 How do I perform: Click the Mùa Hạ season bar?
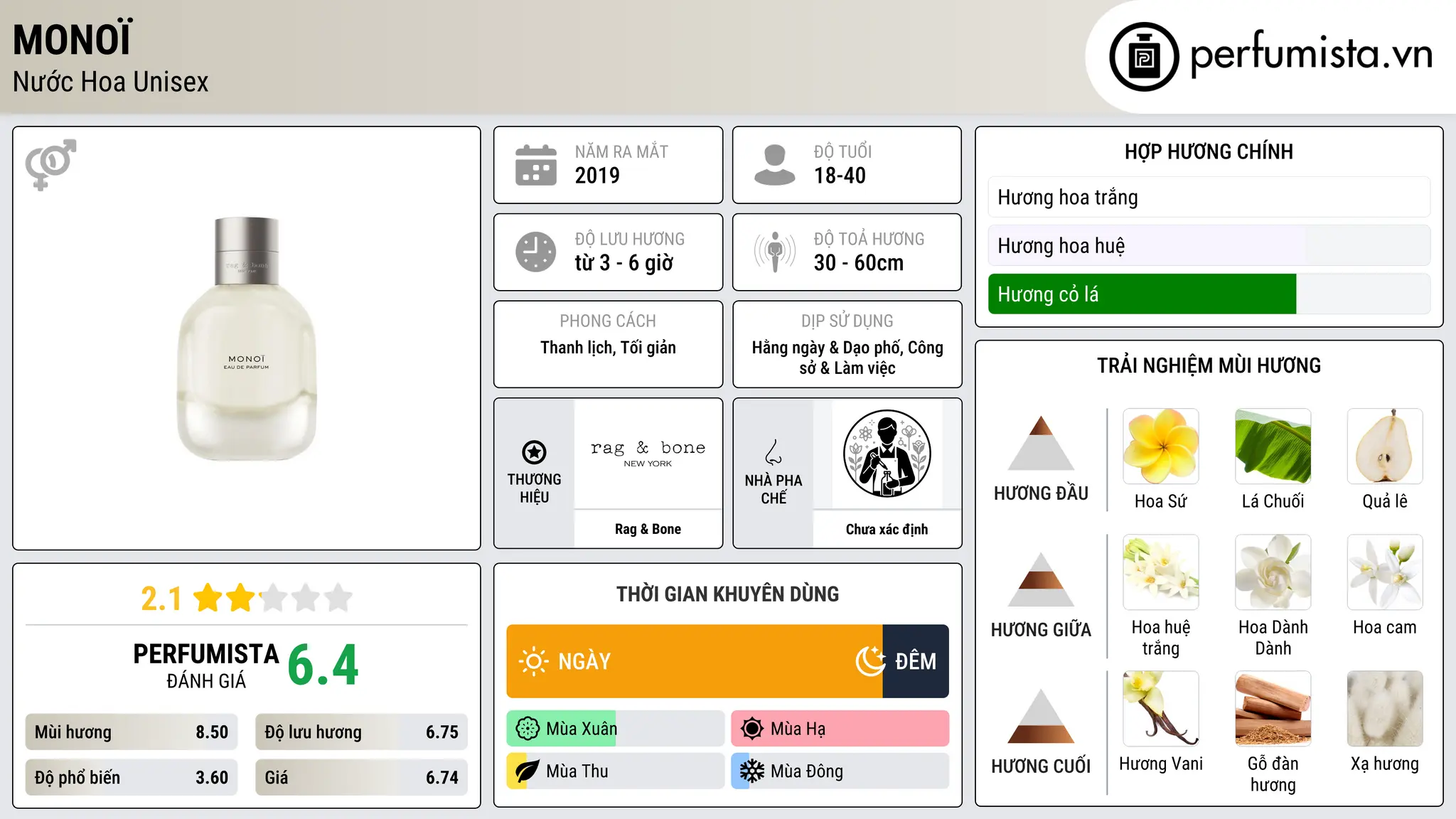coord(840,729)
